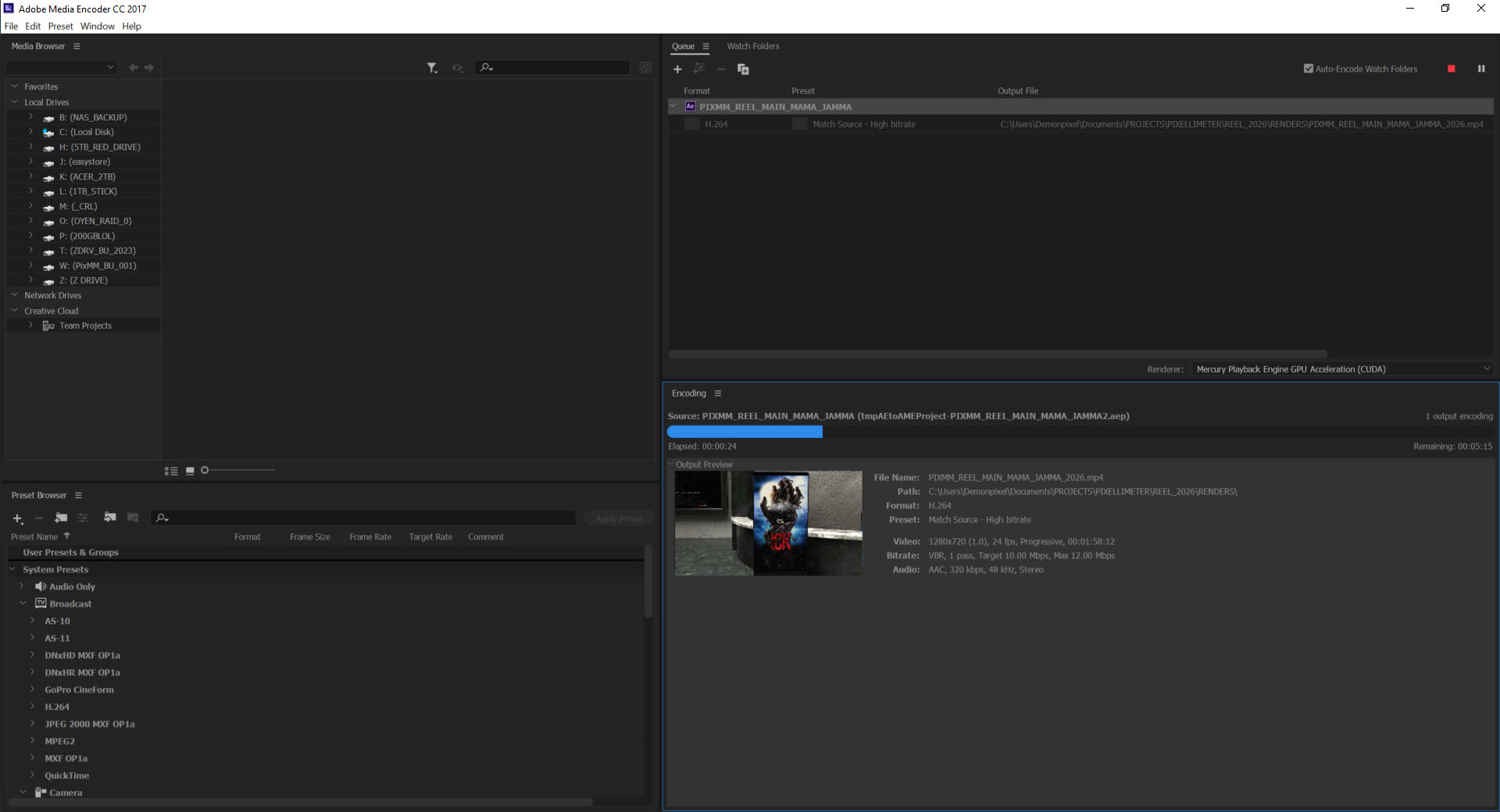The height and width of the screenshot is (812, 1500).
Task: Click Import Presets icon in Preset Browser
Action: point(110,518)
